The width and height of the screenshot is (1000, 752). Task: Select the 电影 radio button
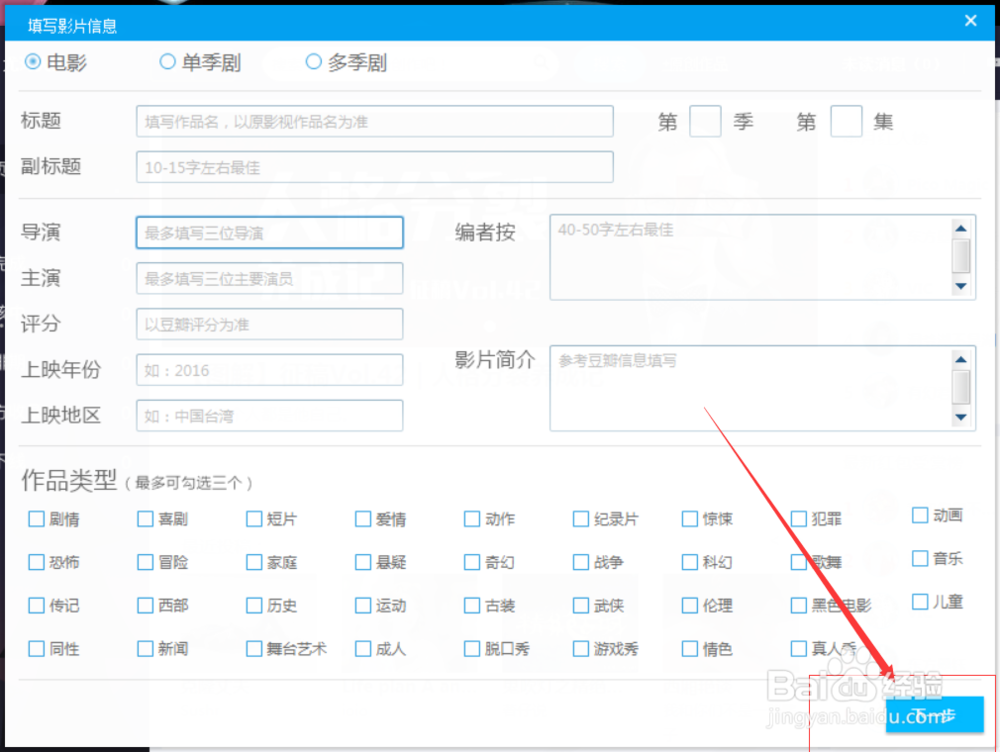pyautogui.click(x=31, y=61)
